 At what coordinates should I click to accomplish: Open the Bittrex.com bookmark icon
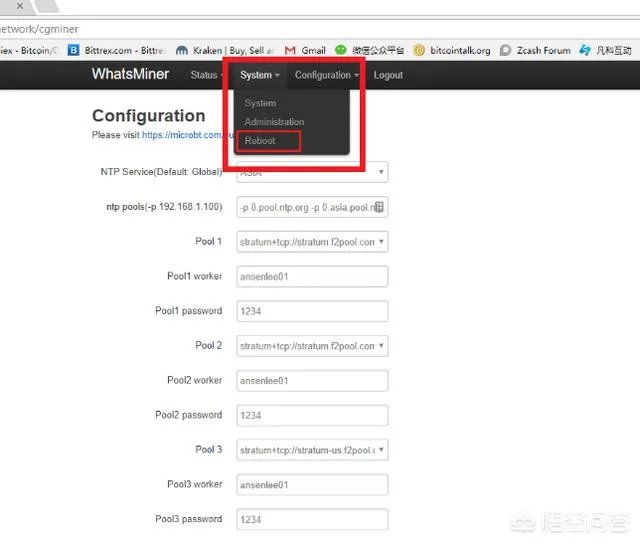pos(73,50)
